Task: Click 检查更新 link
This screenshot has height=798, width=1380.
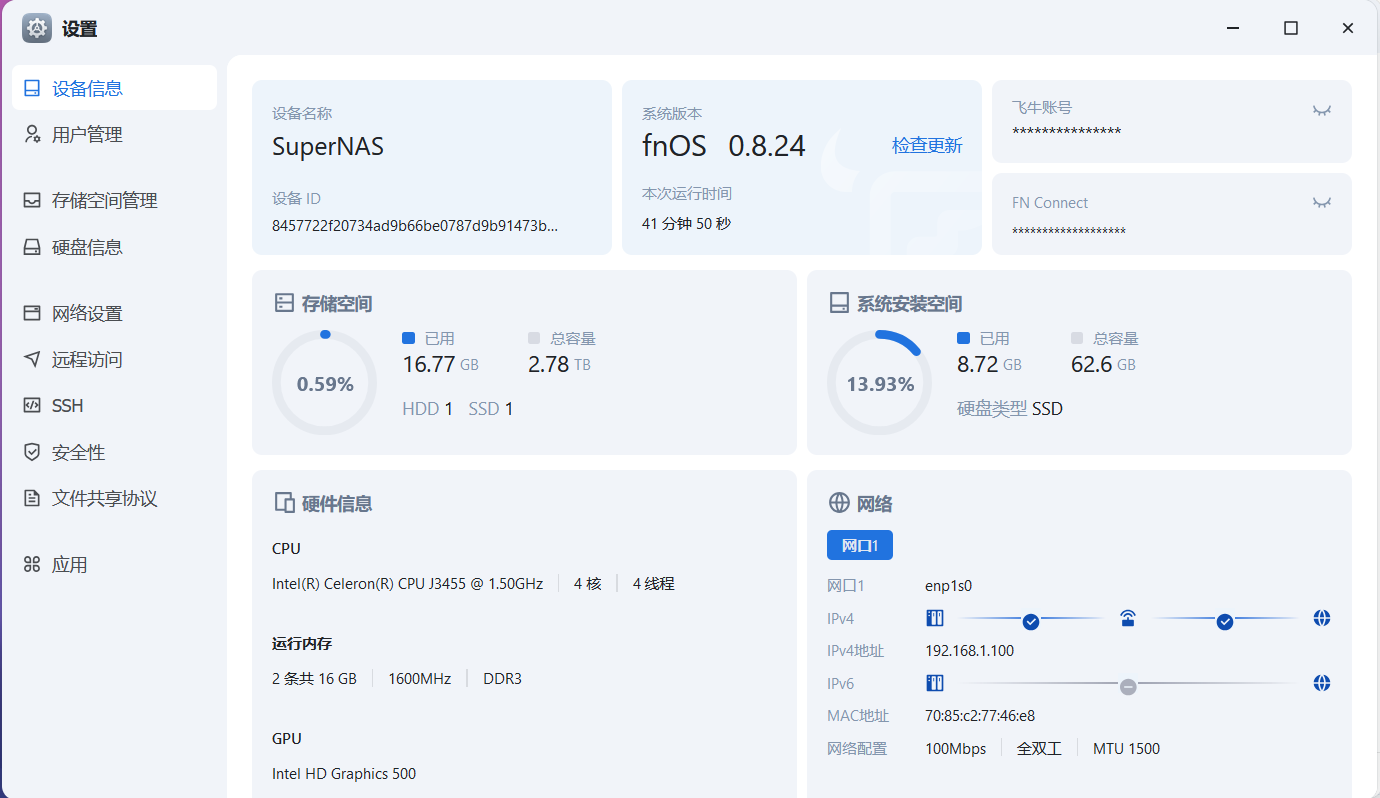Action: [x=927, y=146]
